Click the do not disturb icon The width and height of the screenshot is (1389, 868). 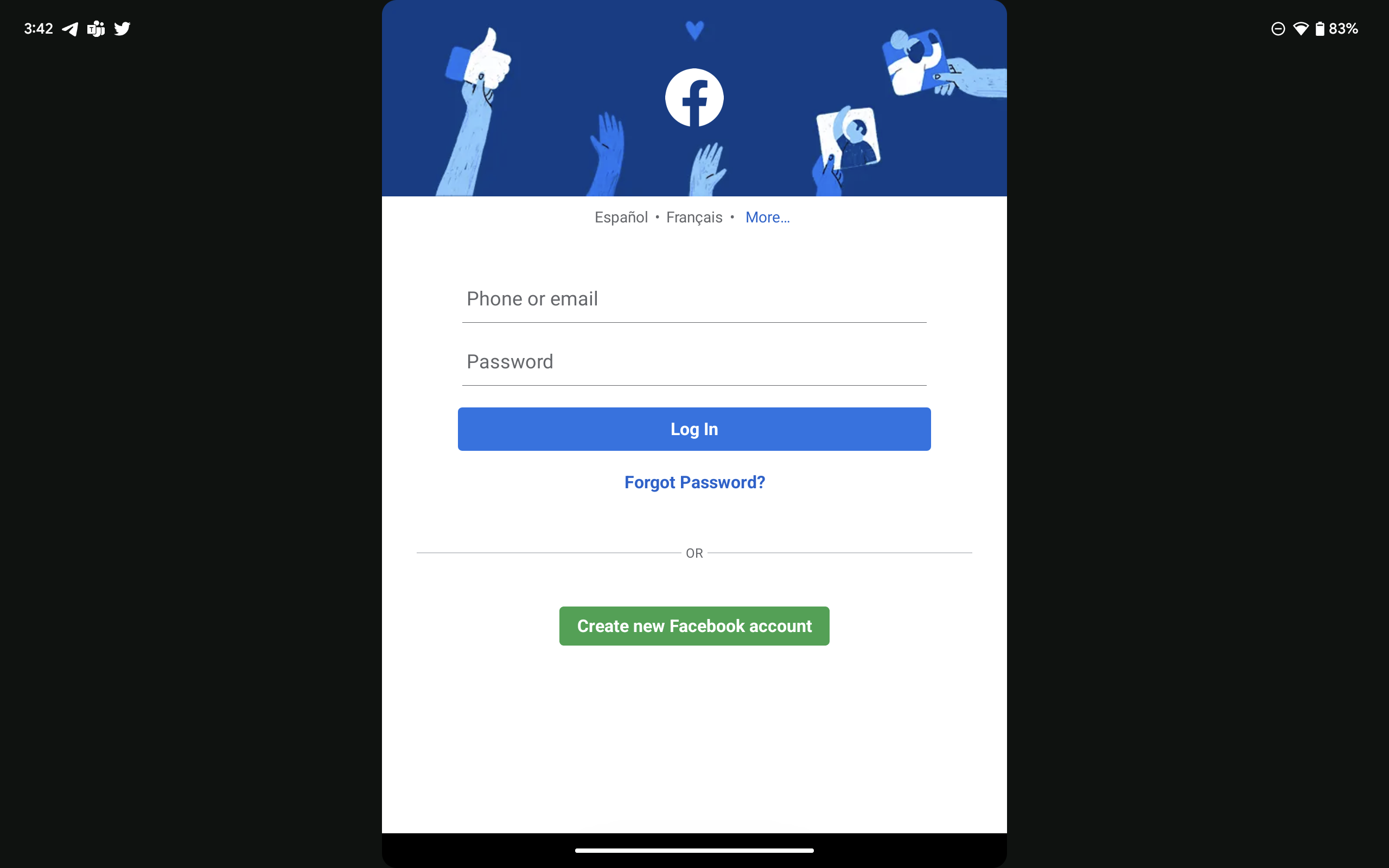1278,27
